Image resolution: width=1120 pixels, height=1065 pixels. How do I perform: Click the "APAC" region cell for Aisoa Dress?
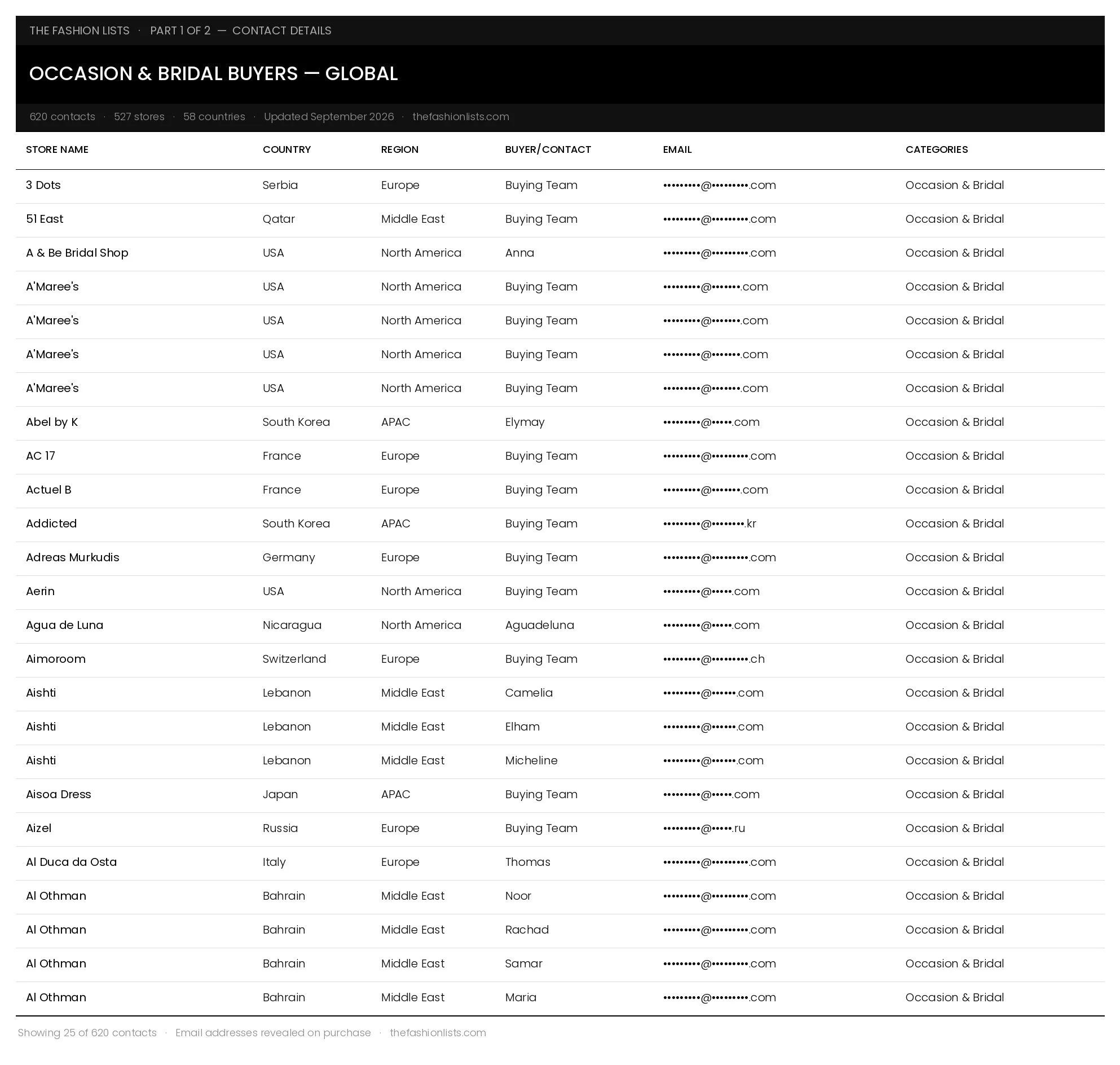pyautogui.click(x=395, y=794)
